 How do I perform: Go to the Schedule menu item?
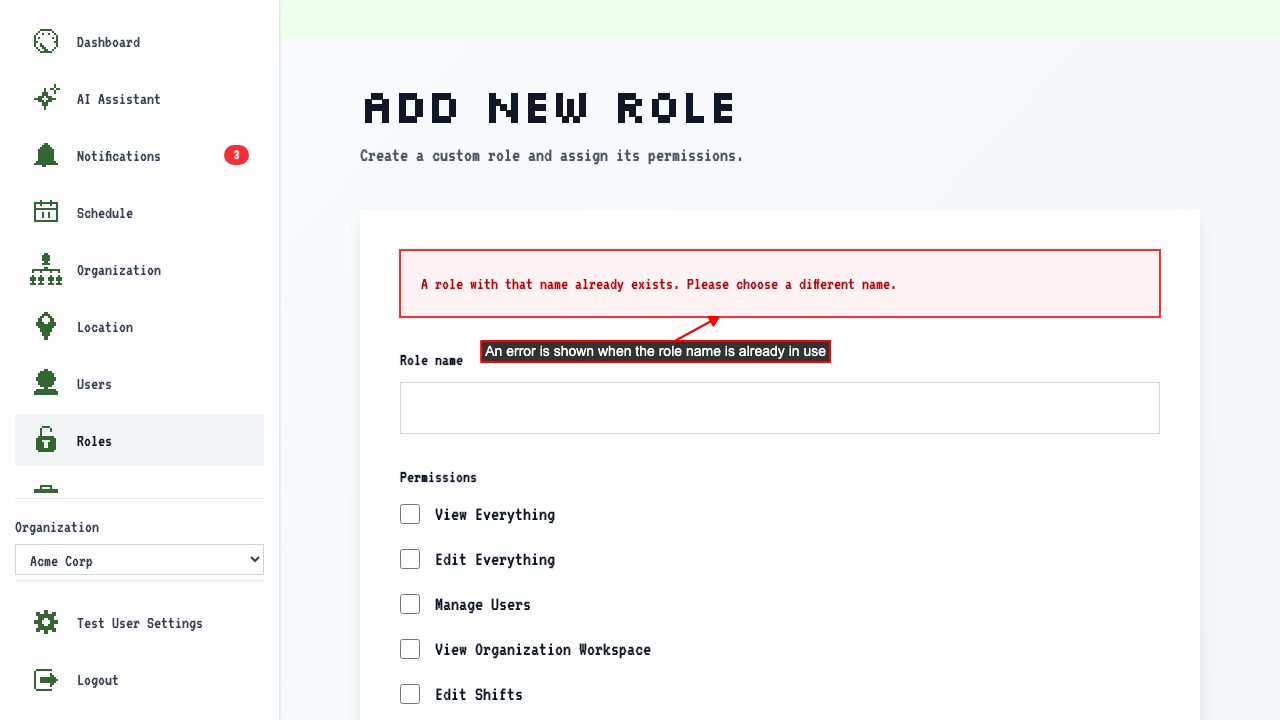click(x=139, y=212)
